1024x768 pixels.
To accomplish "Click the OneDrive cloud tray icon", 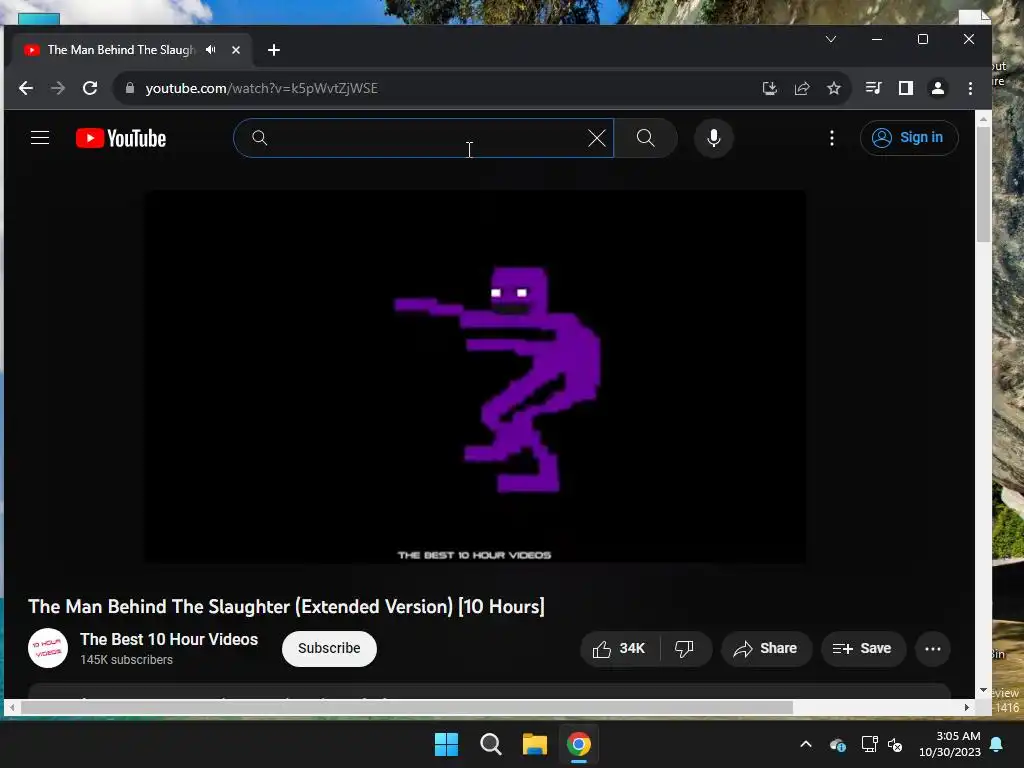I will (x=838, y=744).
